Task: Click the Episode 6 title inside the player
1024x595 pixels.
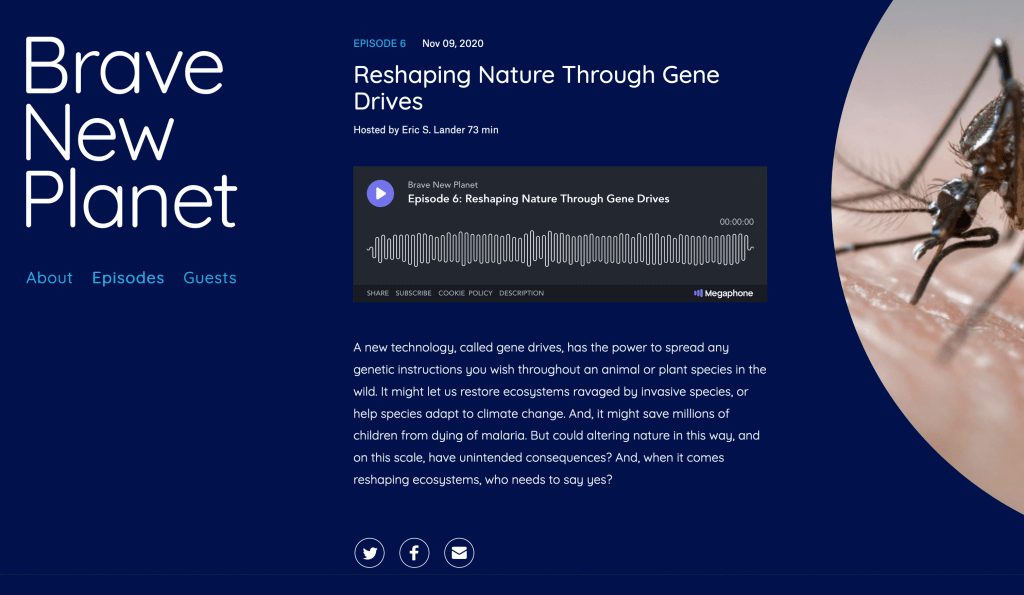Action: 538,199
